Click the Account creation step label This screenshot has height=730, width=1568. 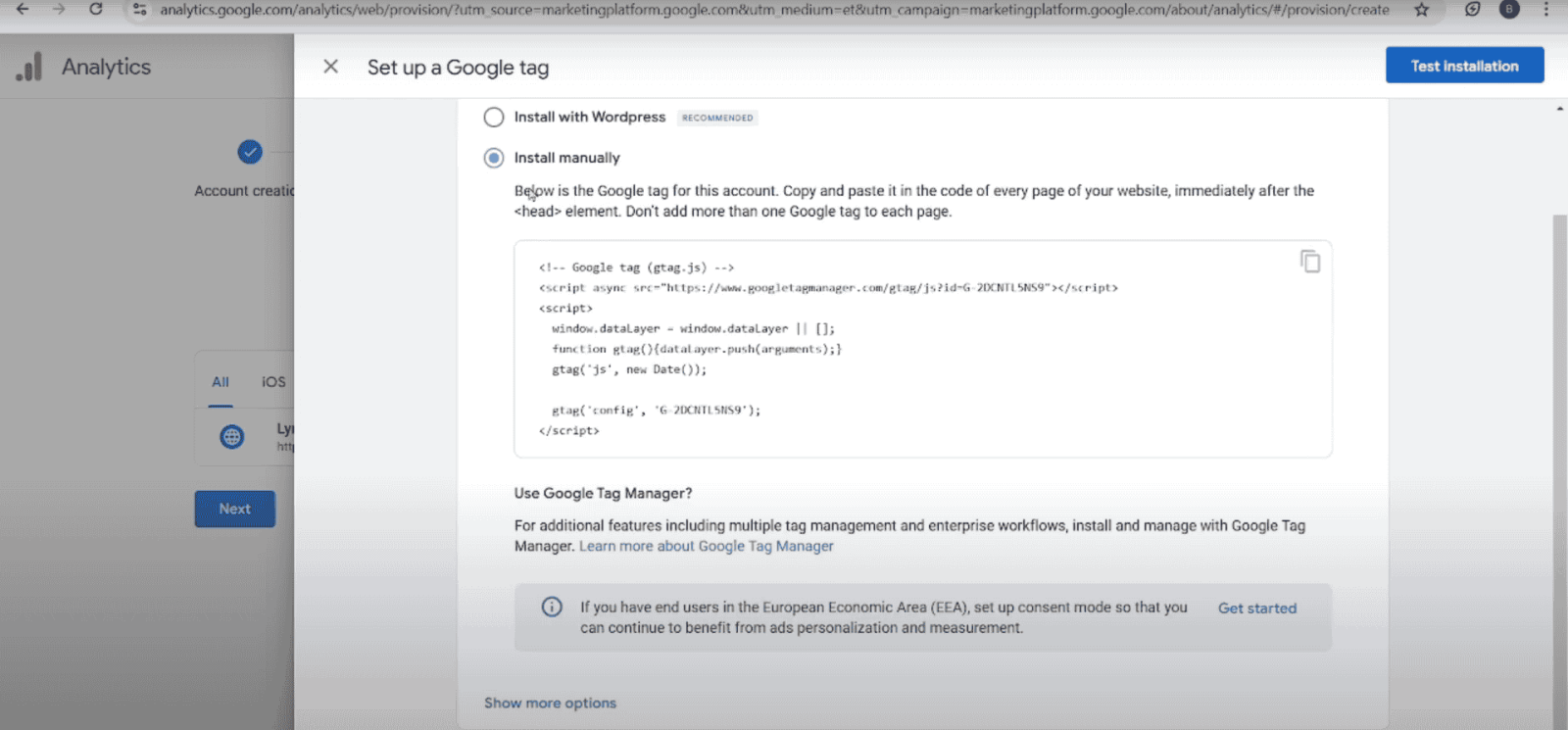tap(244, 191)
